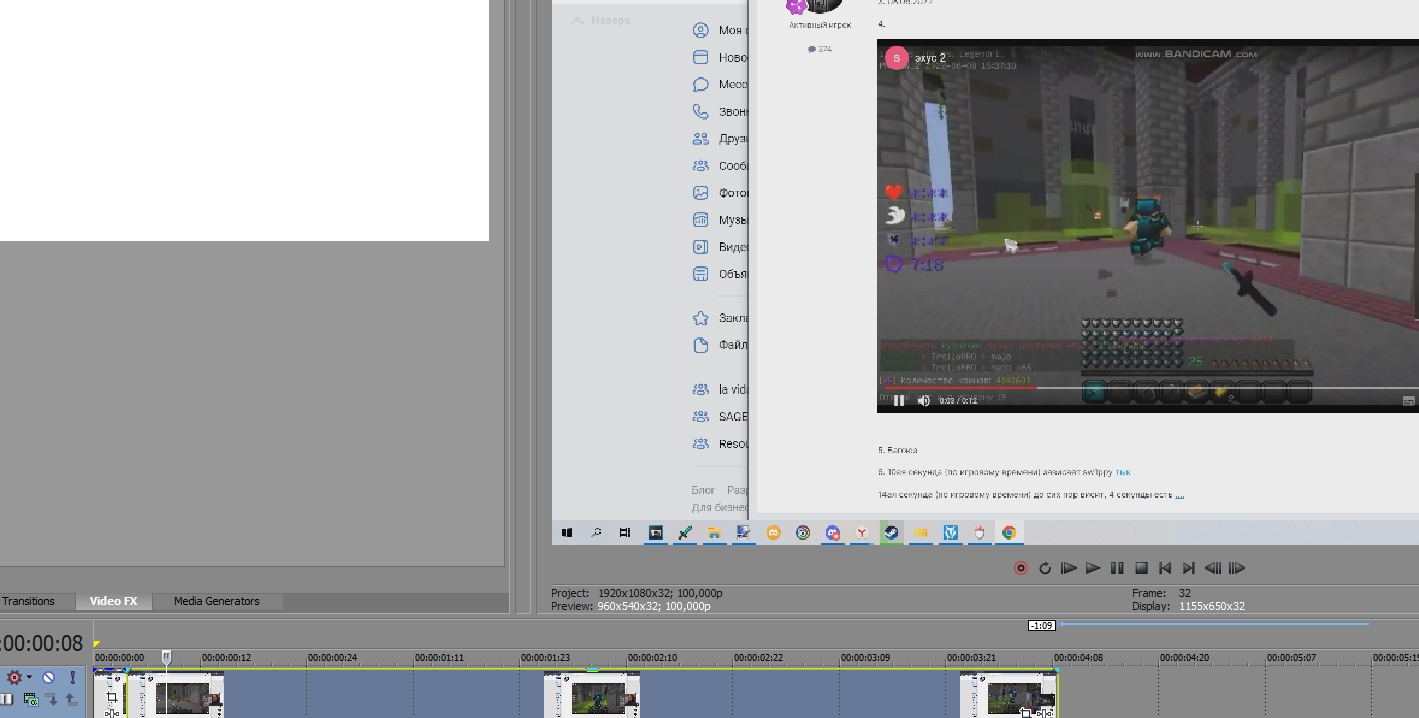The height and width of the screenshot is (718, 1419).
Task: Switch to the Transitions tab
Action: point(29,601)
